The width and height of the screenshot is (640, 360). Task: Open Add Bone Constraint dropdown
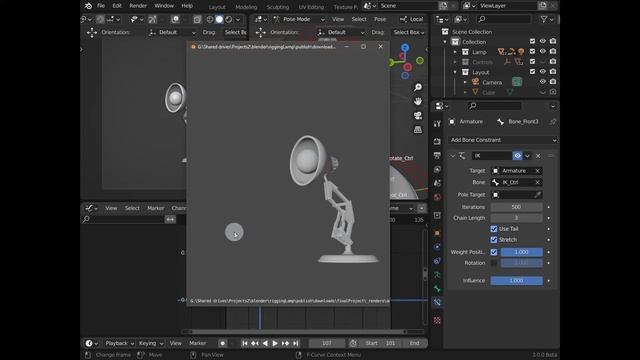point(502,140)
